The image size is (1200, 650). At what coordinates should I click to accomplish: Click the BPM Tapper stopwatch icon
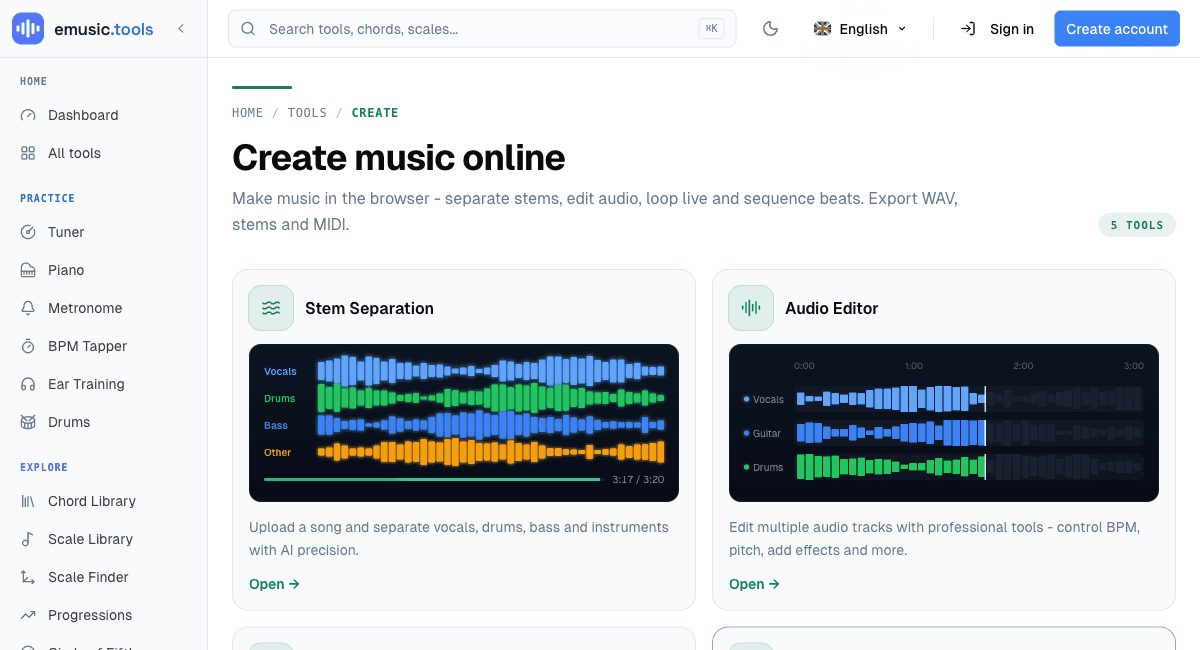tap(28, 346)
